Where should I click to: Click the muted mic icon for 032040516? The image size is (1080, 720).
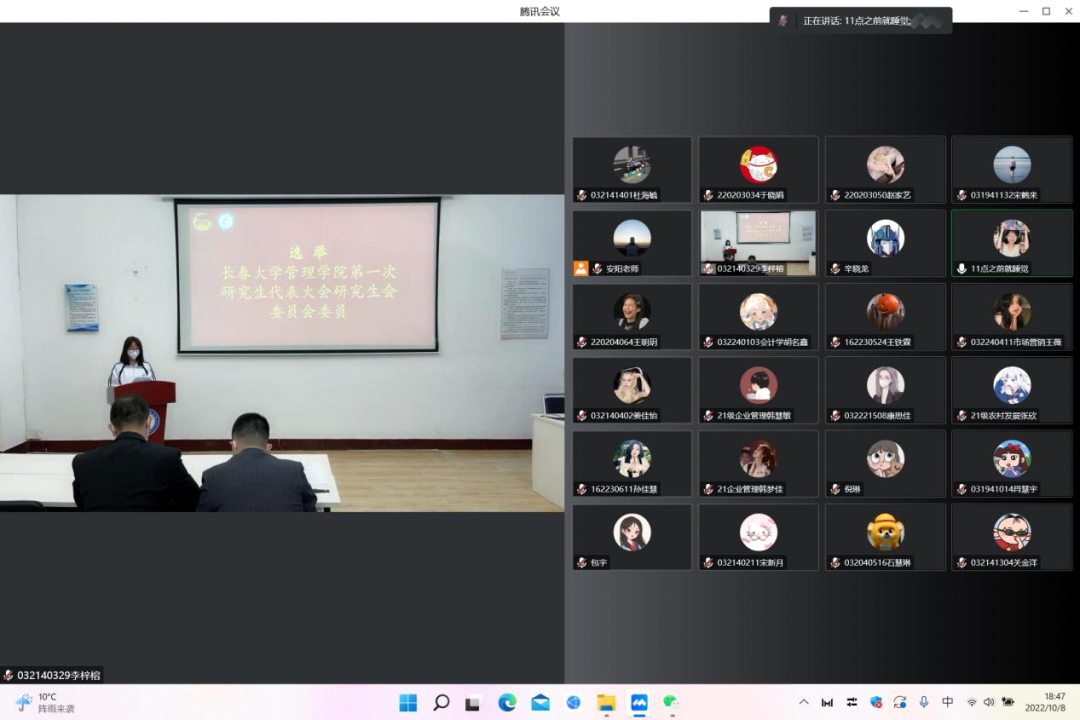click(x=835, y=563)
